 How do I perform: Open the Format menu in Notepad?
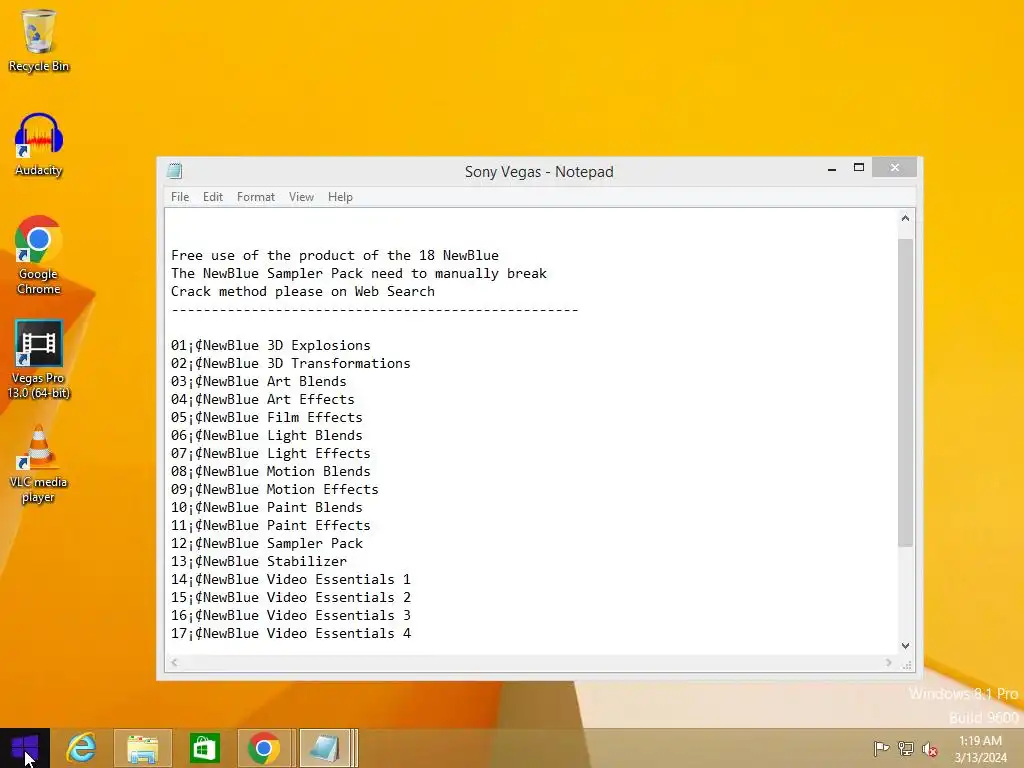(255, 197)
